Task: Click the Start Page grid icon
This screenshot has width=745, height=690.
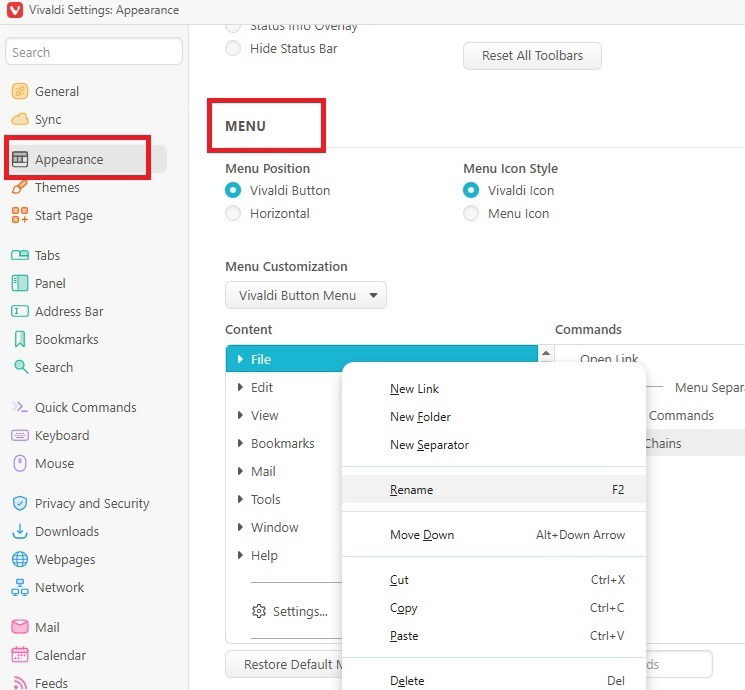Action: (x=20, y=215)
